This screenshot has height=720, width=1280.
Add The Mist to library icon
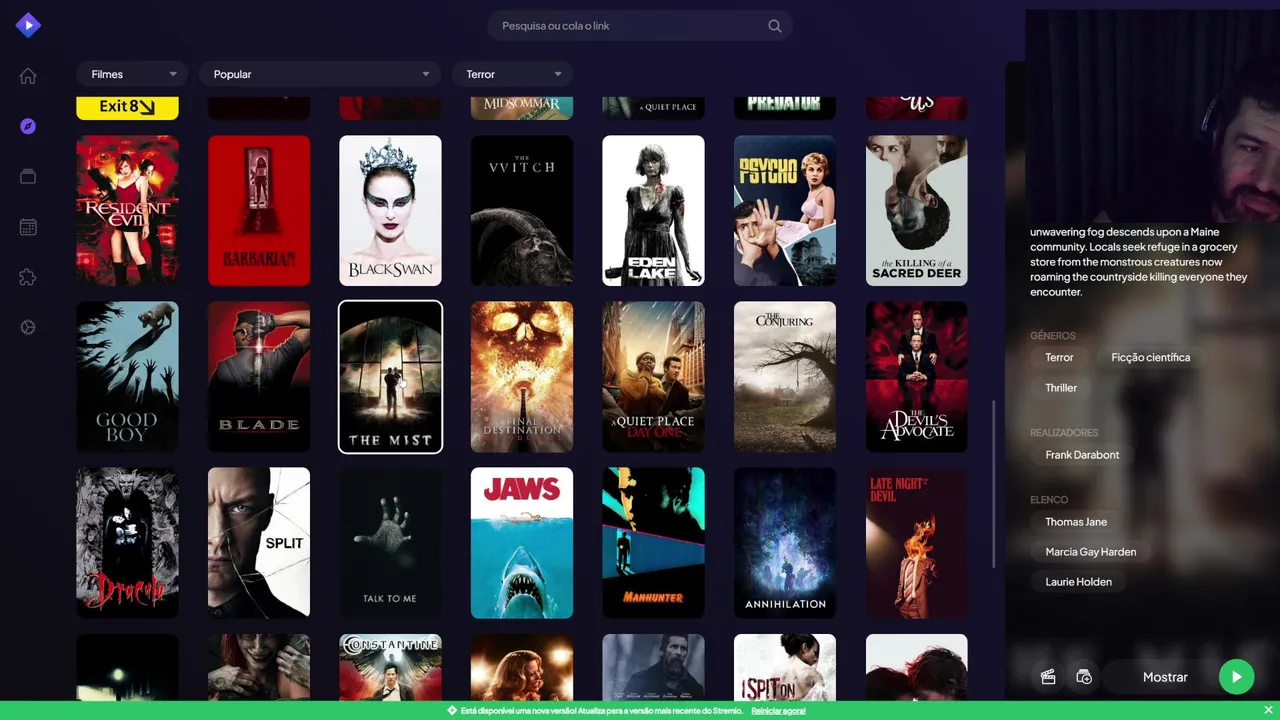(x=1084, y=677)
